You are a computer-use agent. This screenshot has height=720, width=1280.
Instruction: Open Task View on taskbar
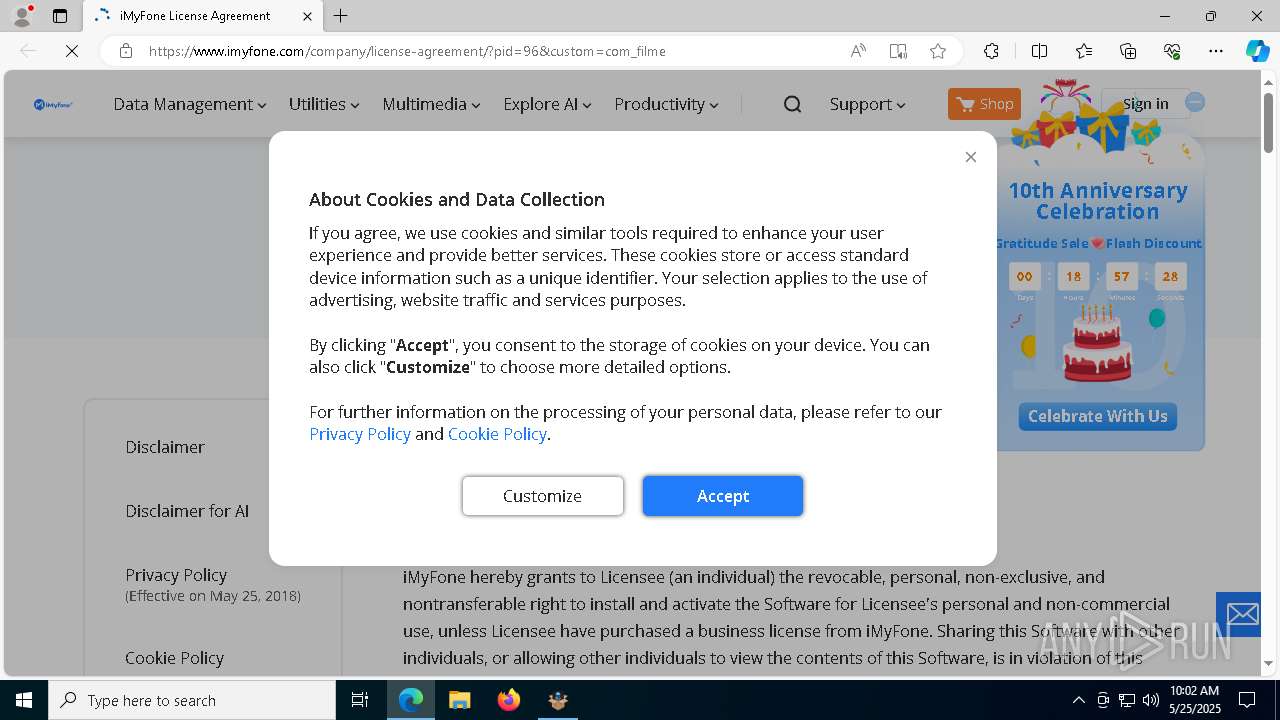360,700
